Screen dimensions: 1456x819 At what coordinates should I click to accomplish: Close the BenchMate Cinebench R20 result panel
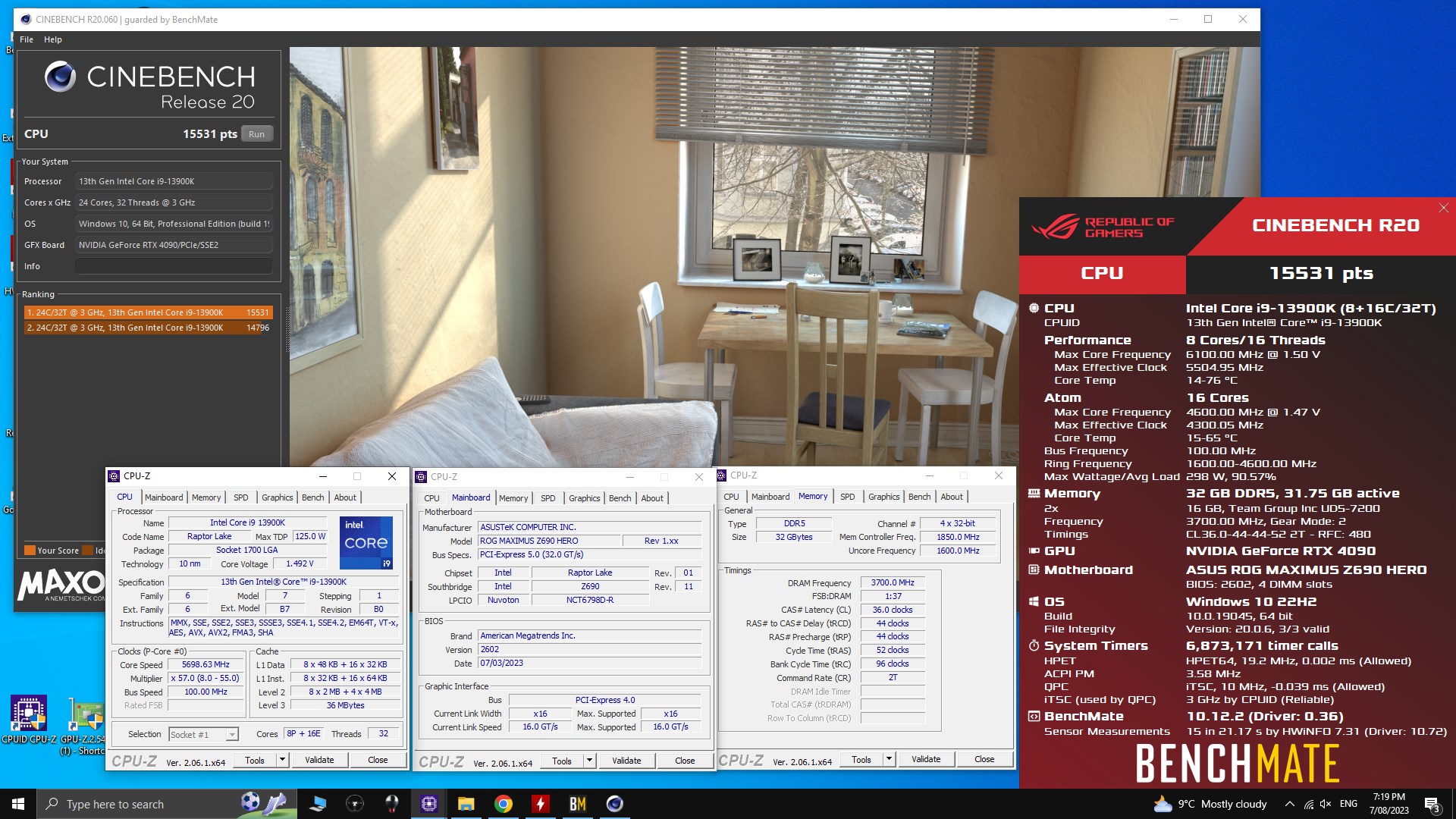[1444, 208]
